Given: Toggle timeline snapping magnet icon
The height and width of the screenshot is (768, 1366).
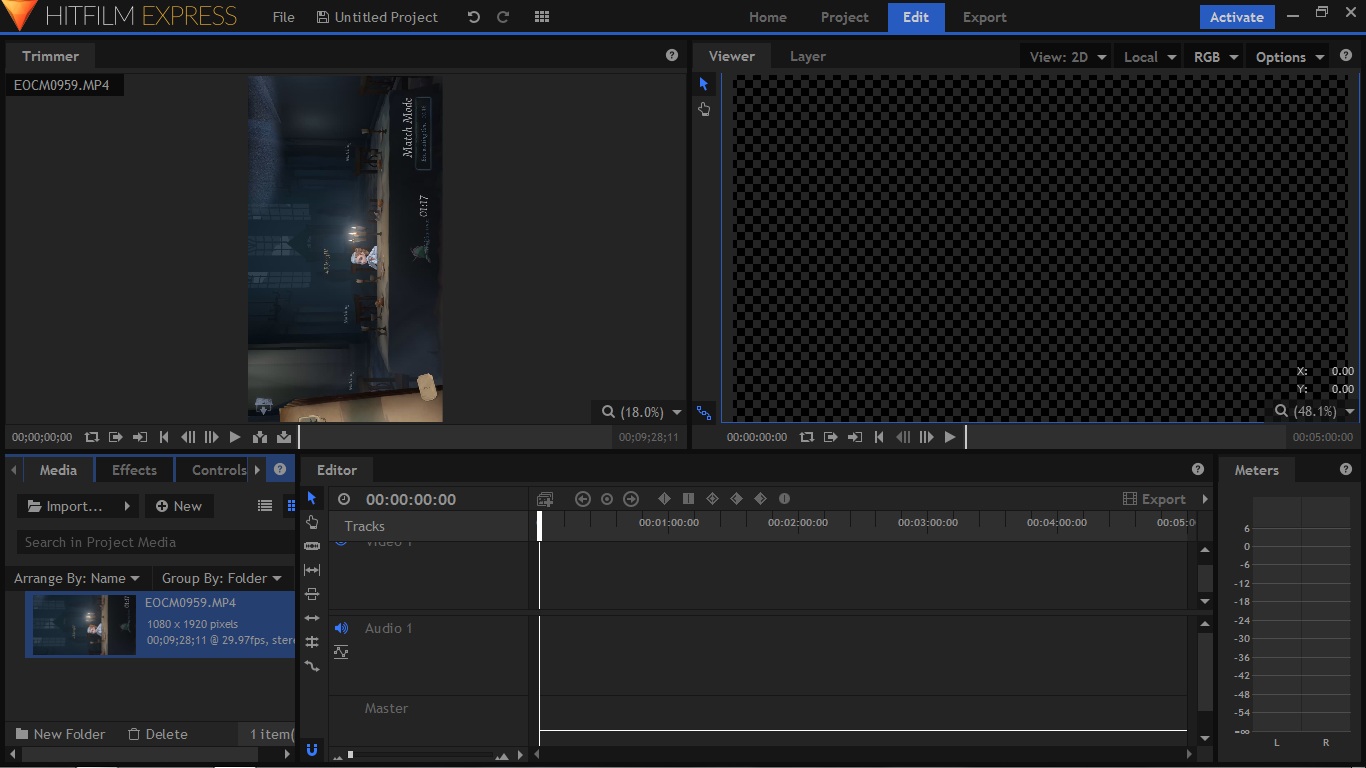Looking at the screenshot, I should pyautogui.click(x=312, y=749).
